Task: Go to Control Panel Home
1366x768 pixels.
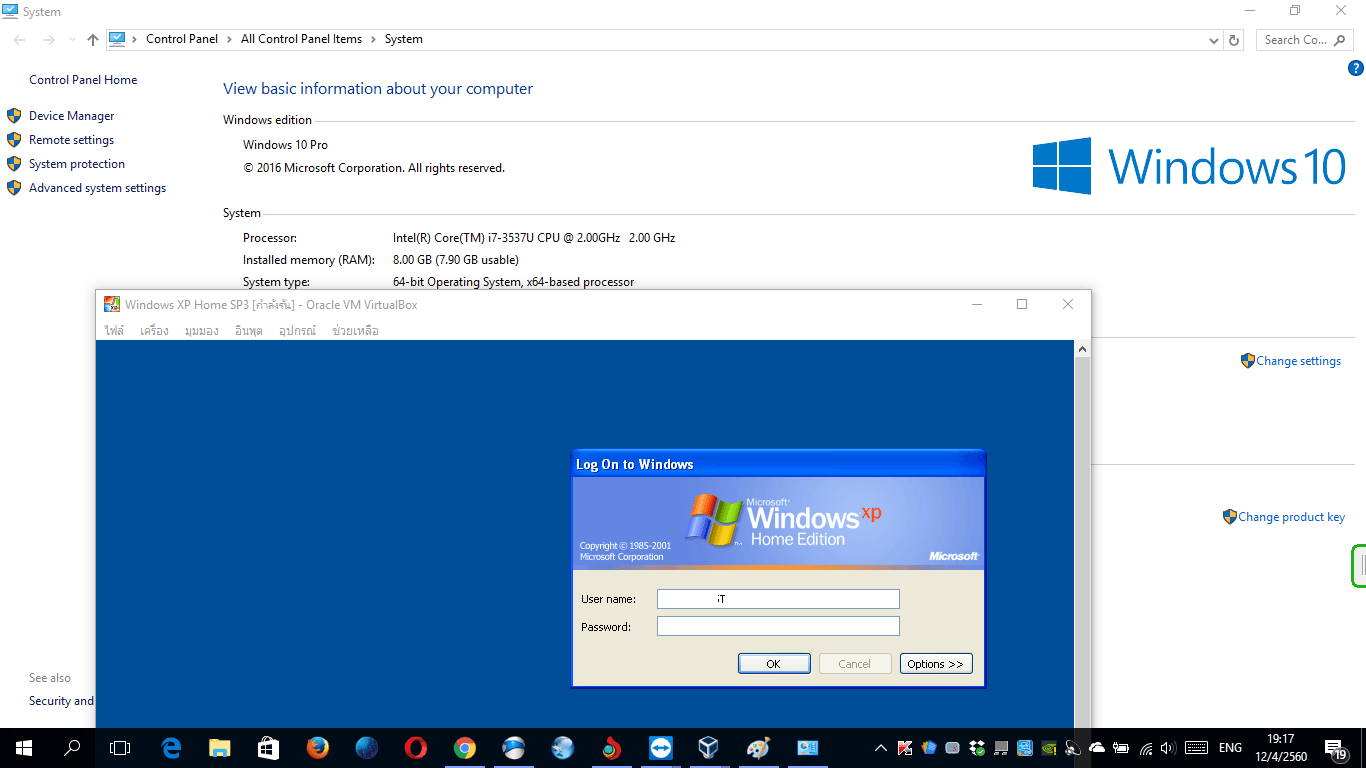Action: pos(83,80)
